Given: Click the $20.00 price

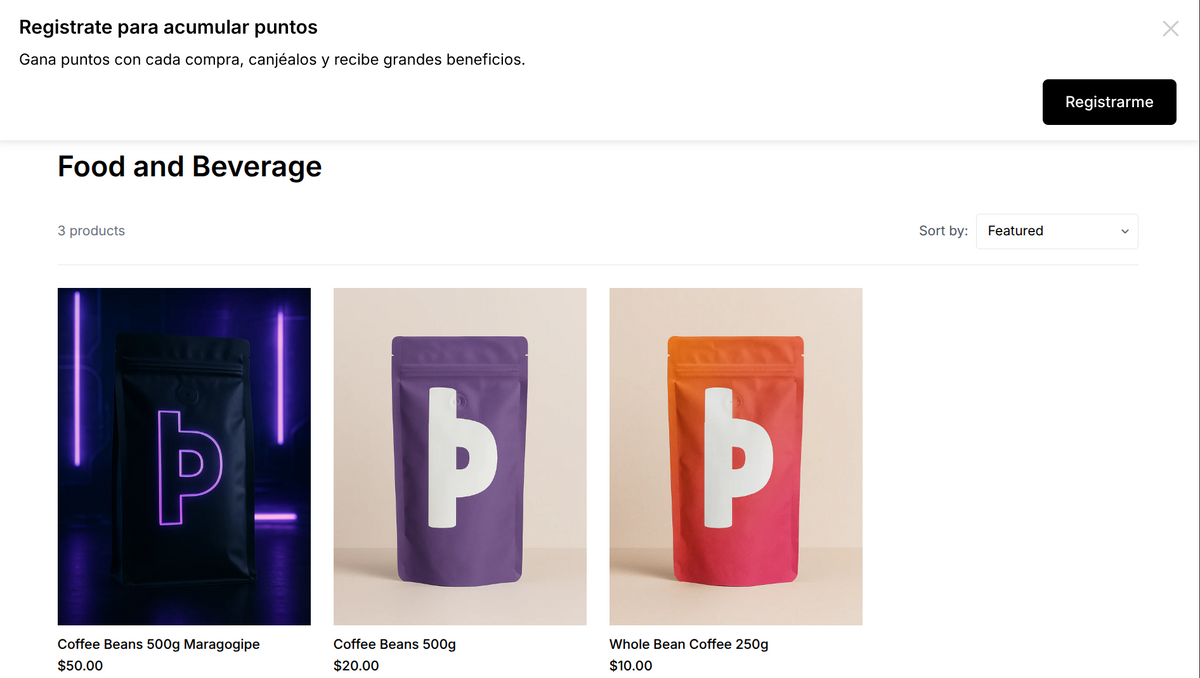Looking at the screenshot, I should 356,666.
